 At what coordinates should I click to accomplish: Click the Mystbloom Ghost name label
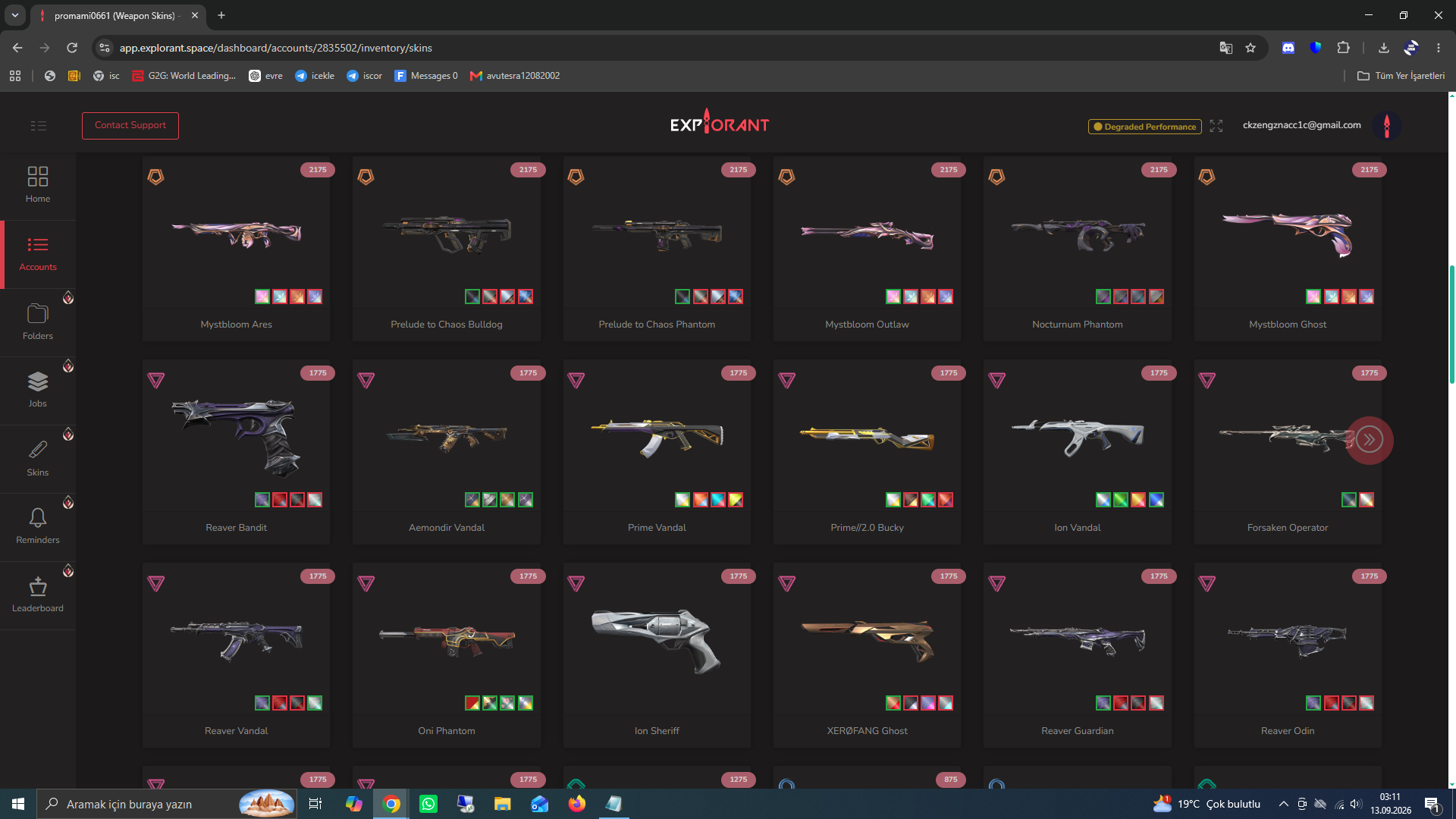click(x=1288, y=325)
